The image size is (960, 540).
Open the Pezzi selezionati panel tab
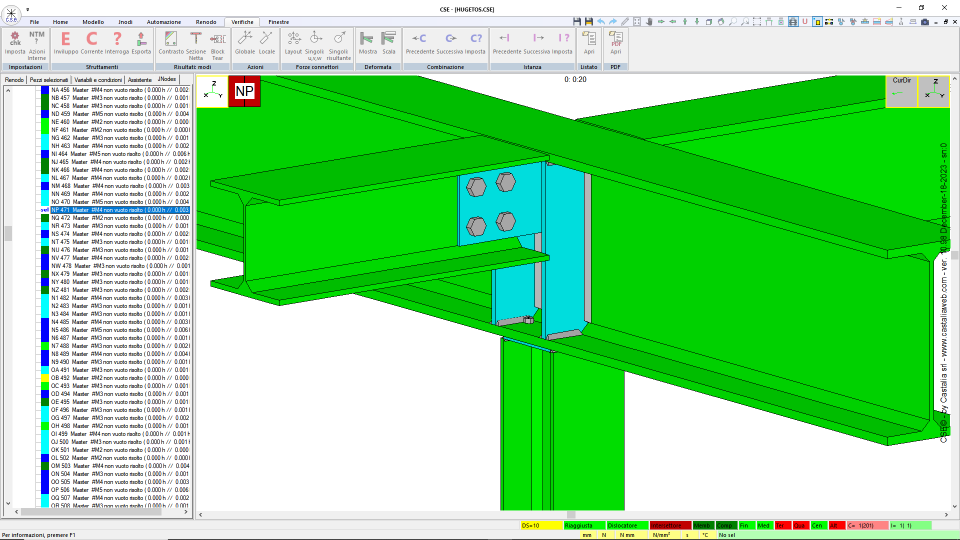point(49,80)
